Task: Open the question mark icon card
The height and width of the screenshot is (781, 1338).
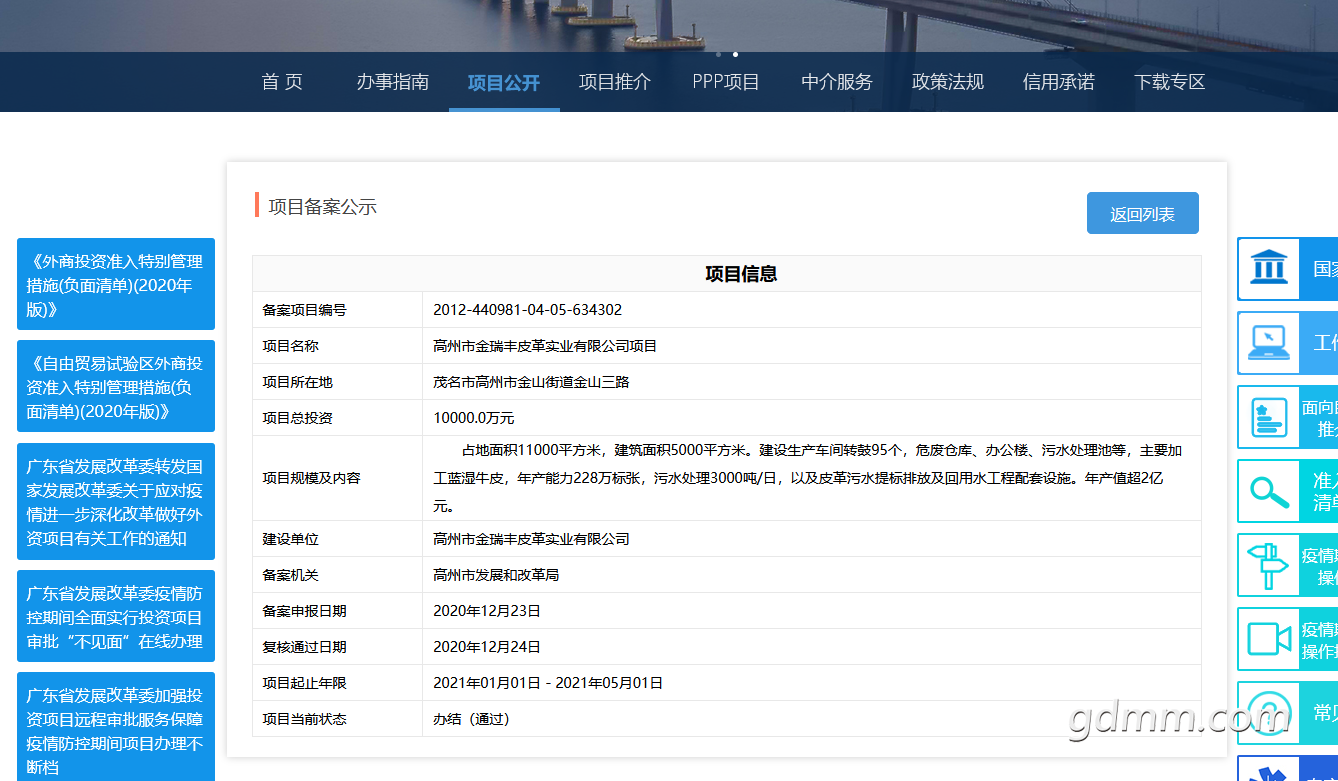Action: point(1288,713)
